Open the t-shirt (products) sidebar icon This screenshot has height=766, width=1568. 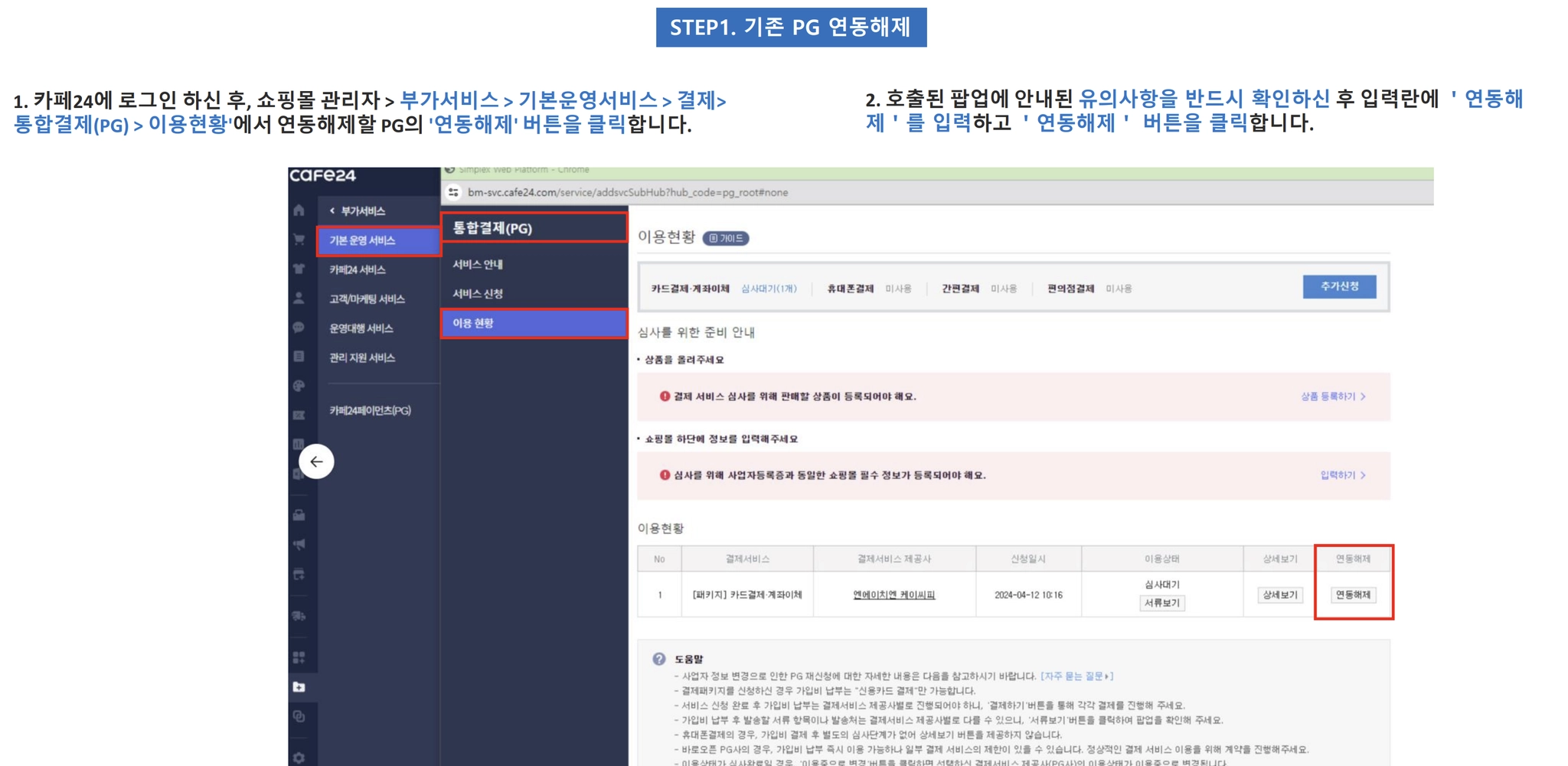(299, 269)
